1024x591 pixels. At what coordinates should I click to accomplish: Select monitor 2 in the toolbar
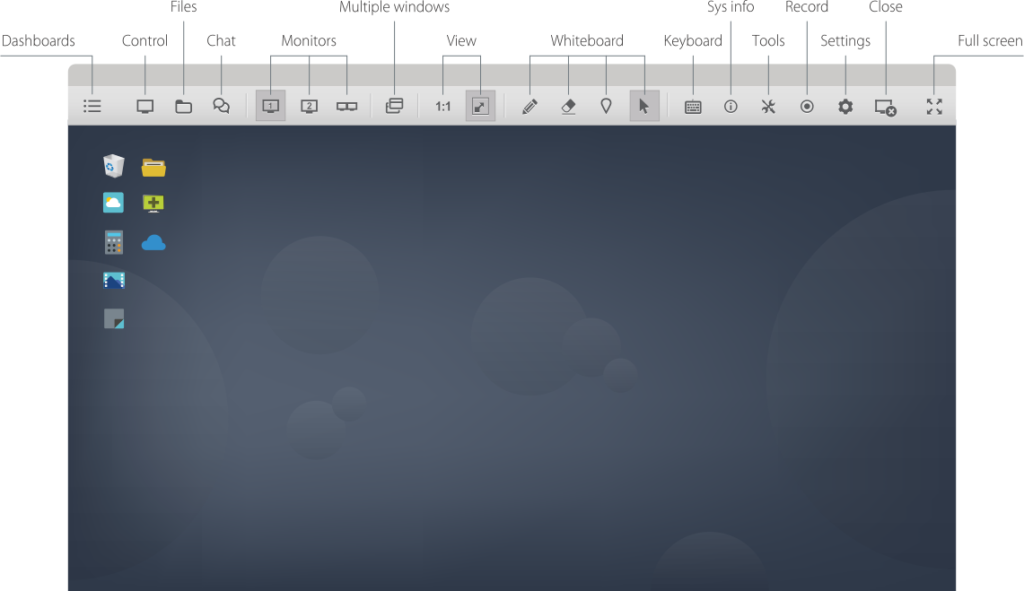(309, 106)
